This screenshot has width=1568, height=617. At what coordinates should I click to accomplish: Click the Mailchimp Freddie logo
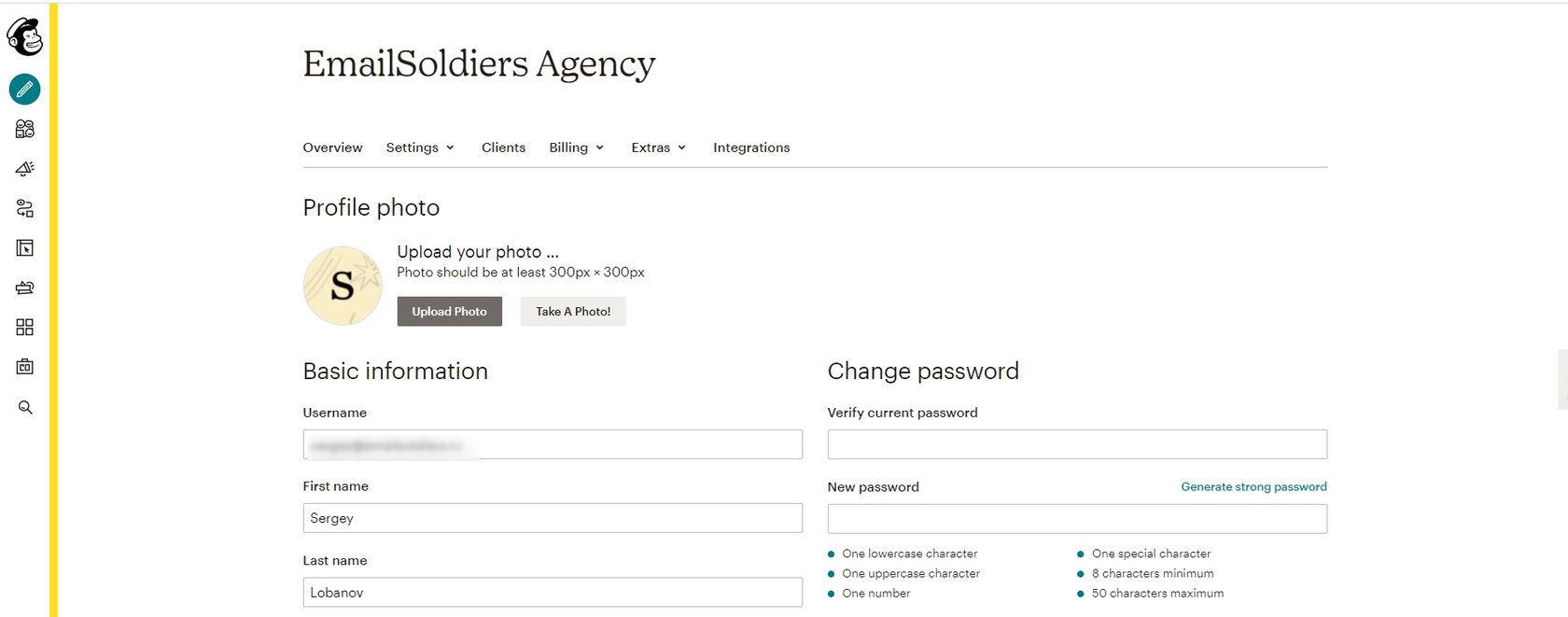coord(25,37)
